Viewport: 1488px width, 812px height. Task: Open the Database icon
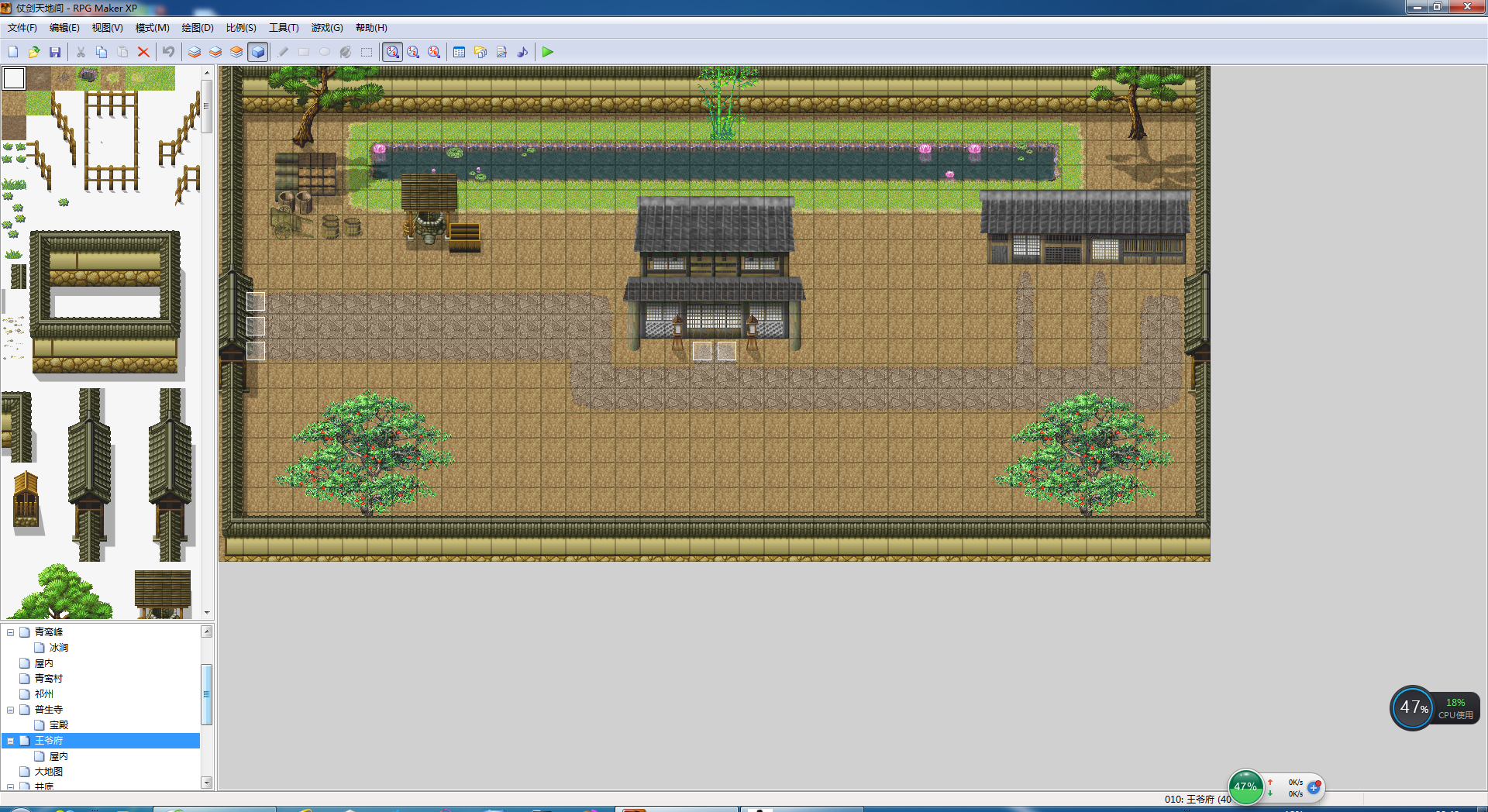[x=460, y=52]
